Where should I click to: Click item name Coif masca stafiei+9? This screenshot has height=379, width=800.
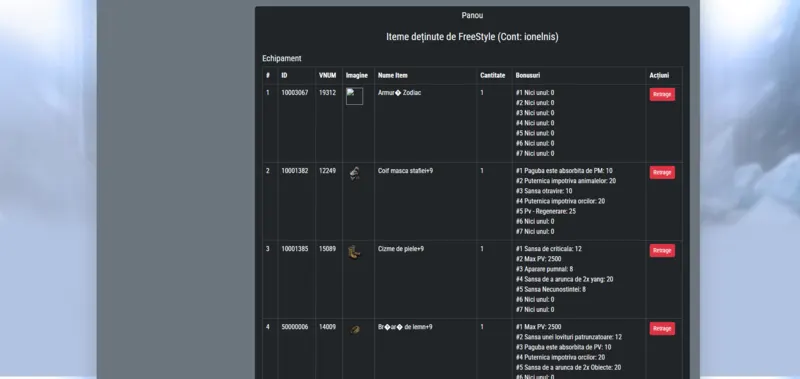coord(405,171)
